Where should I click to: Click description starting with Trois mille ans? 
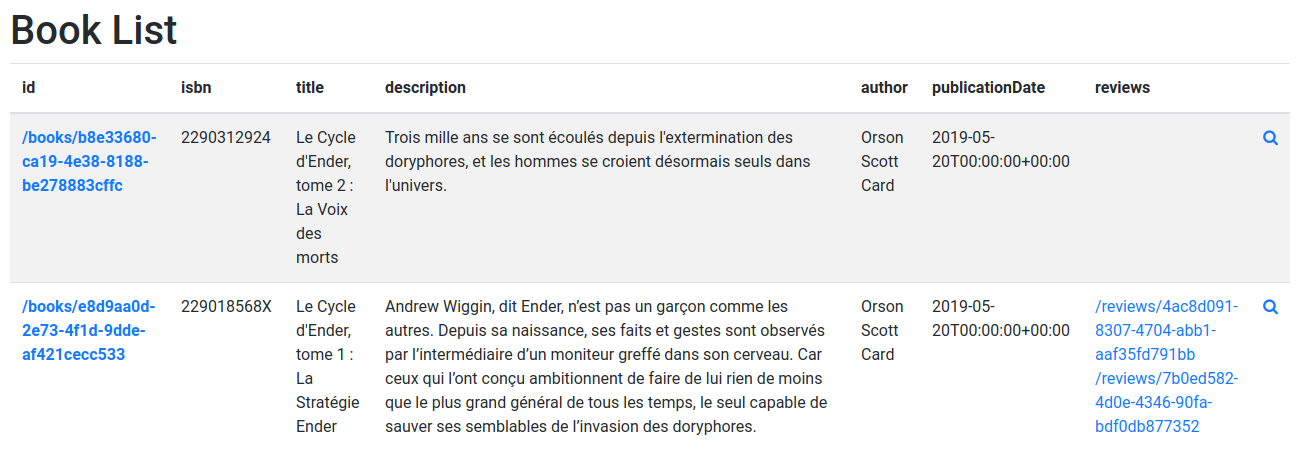pyautogui.click(x=589, y=161)
